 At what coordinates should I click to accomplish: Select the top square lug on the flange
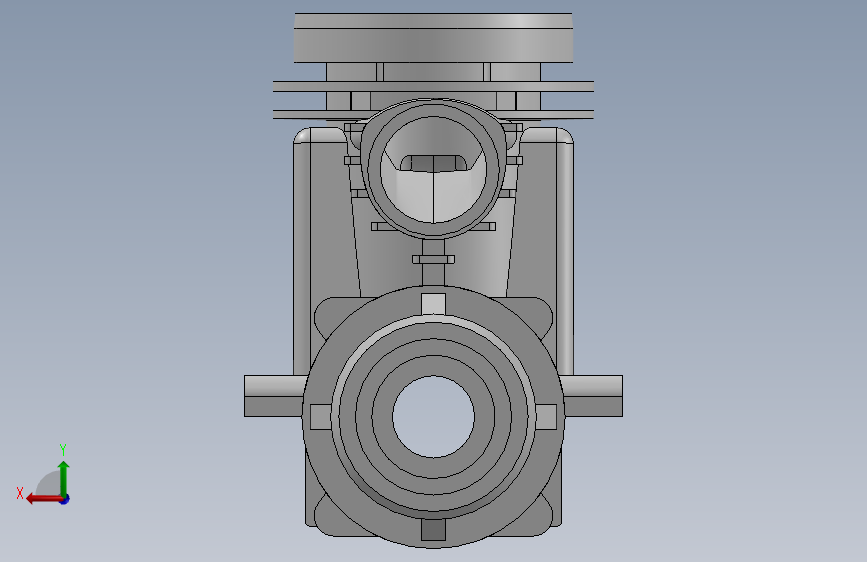click(x=434, y=304)
